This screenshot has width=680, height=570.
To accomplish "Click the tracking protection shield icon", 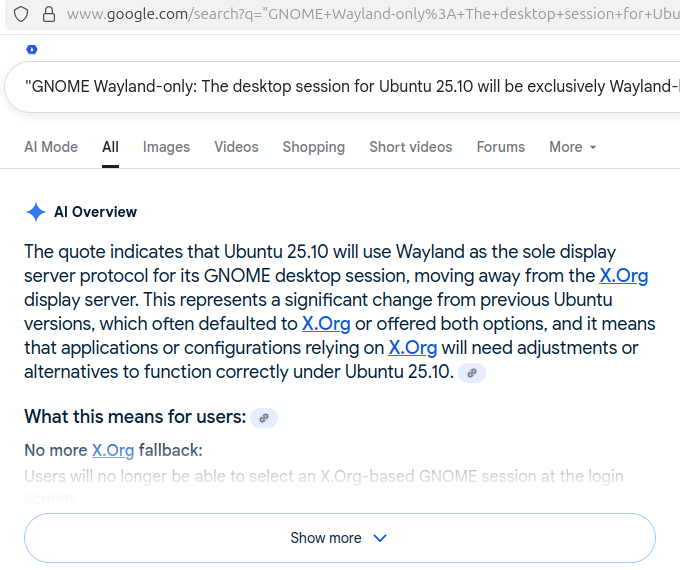I will [20, 14].
